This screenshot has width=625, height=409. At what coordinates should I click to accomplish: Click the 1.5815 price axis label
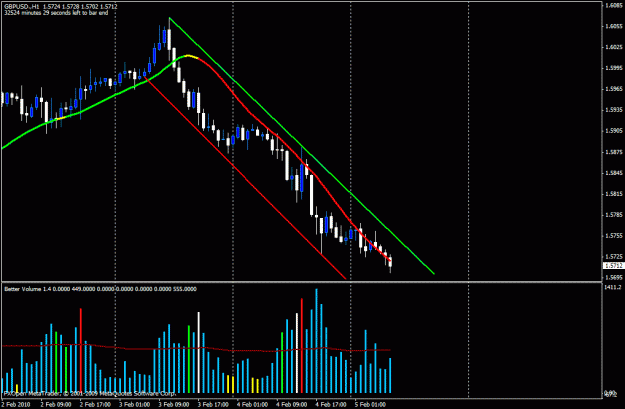coord(614,194)
